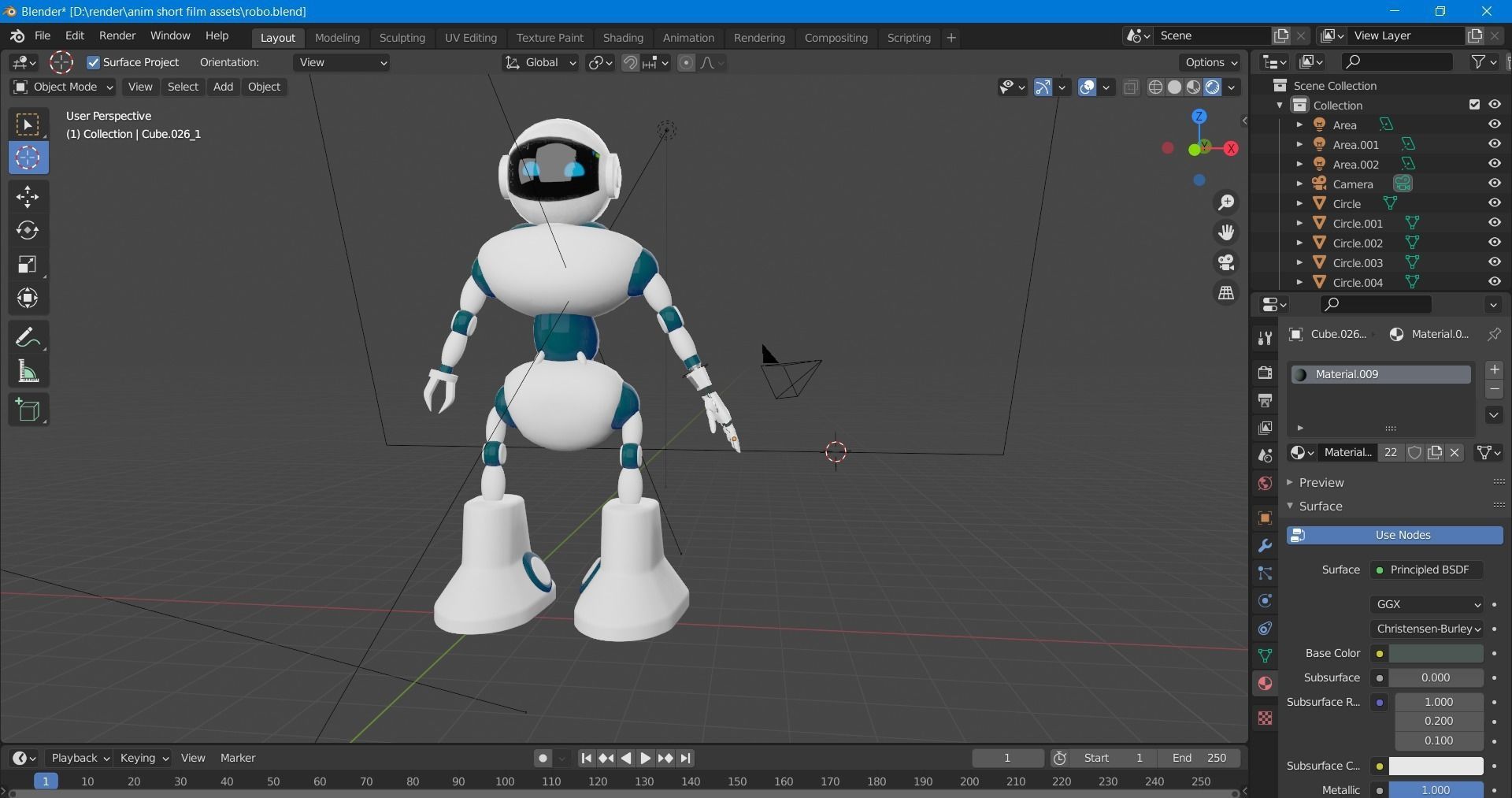
Task: Activate the Move tool
Action: [x=28, y=196]
